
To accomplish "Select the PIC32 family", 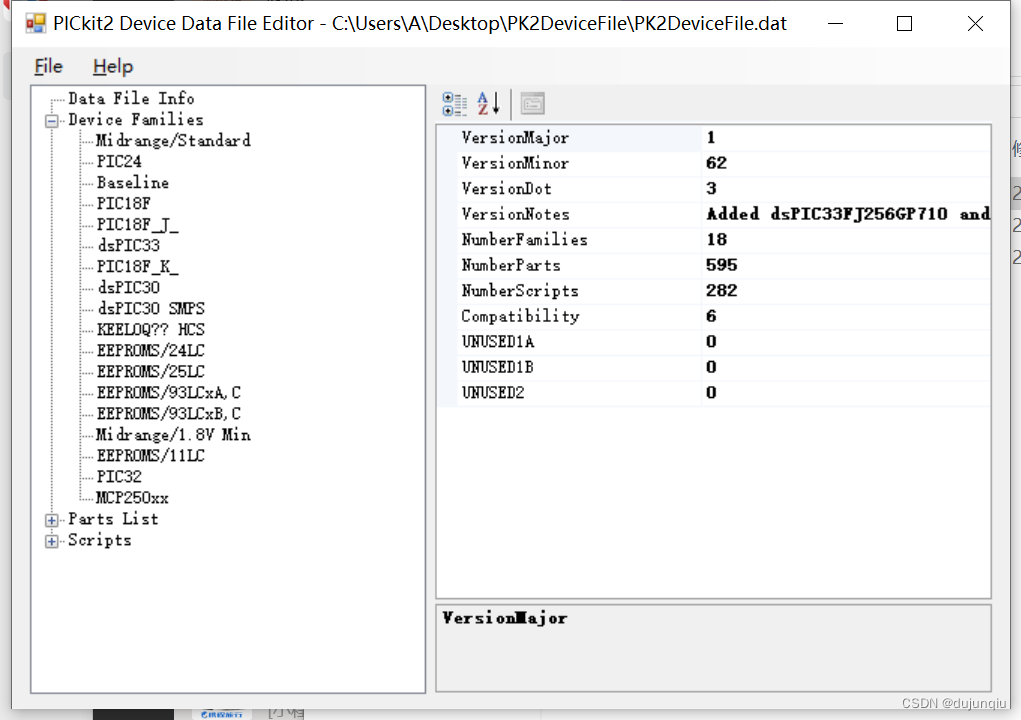I will tap(119, 477).
